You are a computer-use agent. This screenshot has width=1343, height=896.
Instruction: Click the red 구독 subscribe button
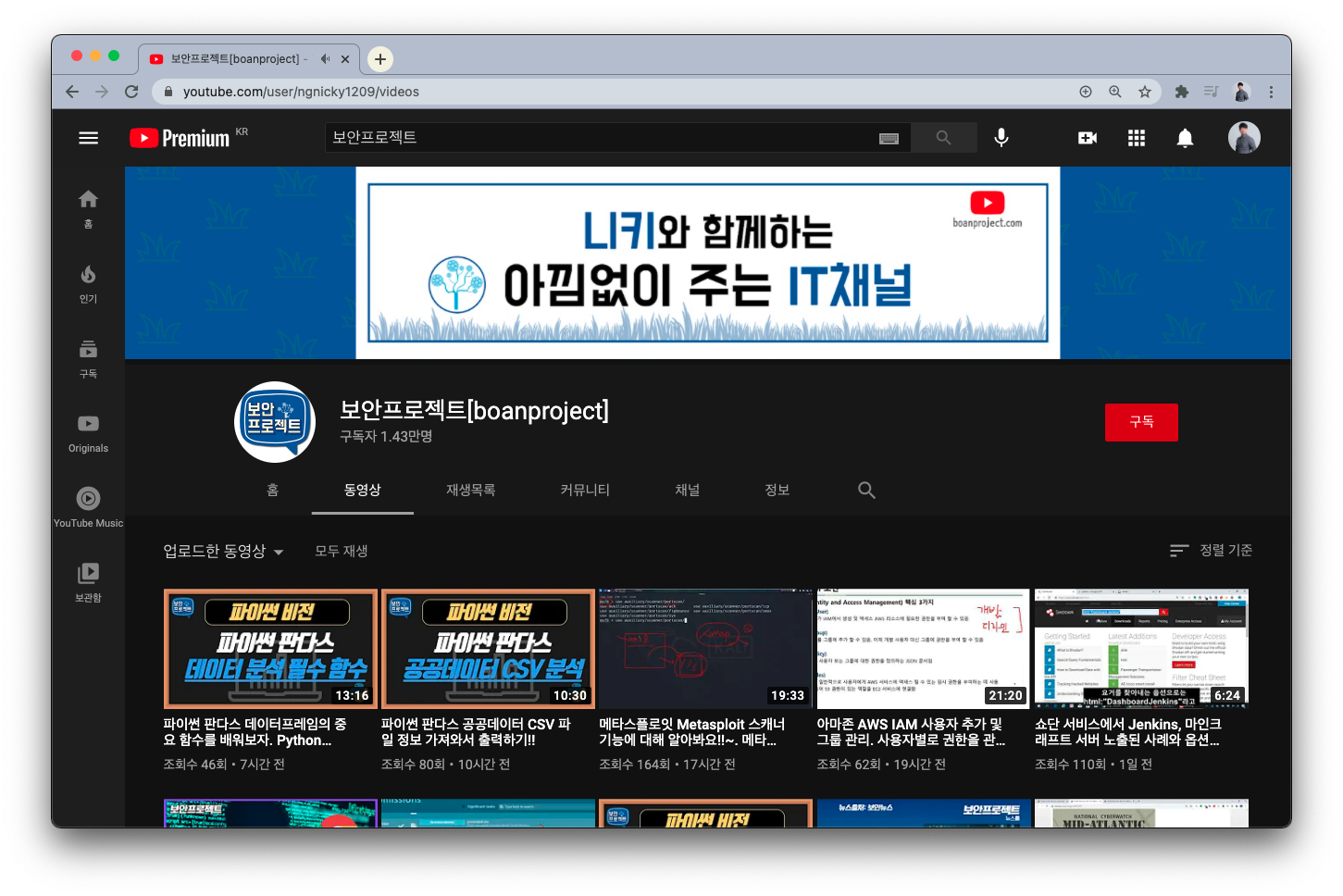pyautogui.click(x=1141, y=422)
